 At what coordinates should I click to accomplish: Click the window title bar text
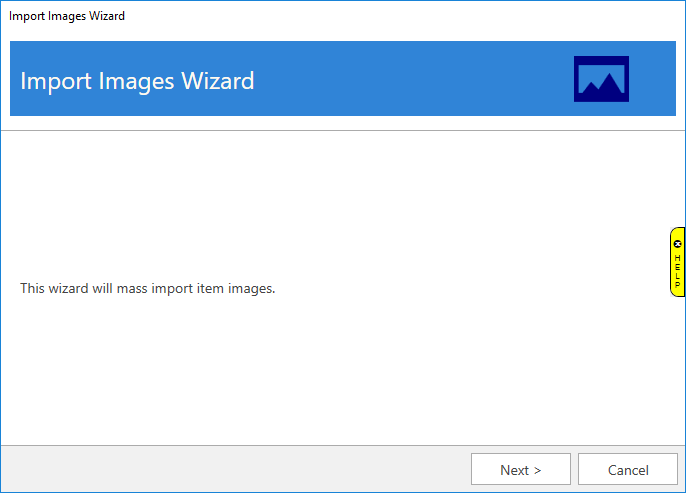[67, 16]
